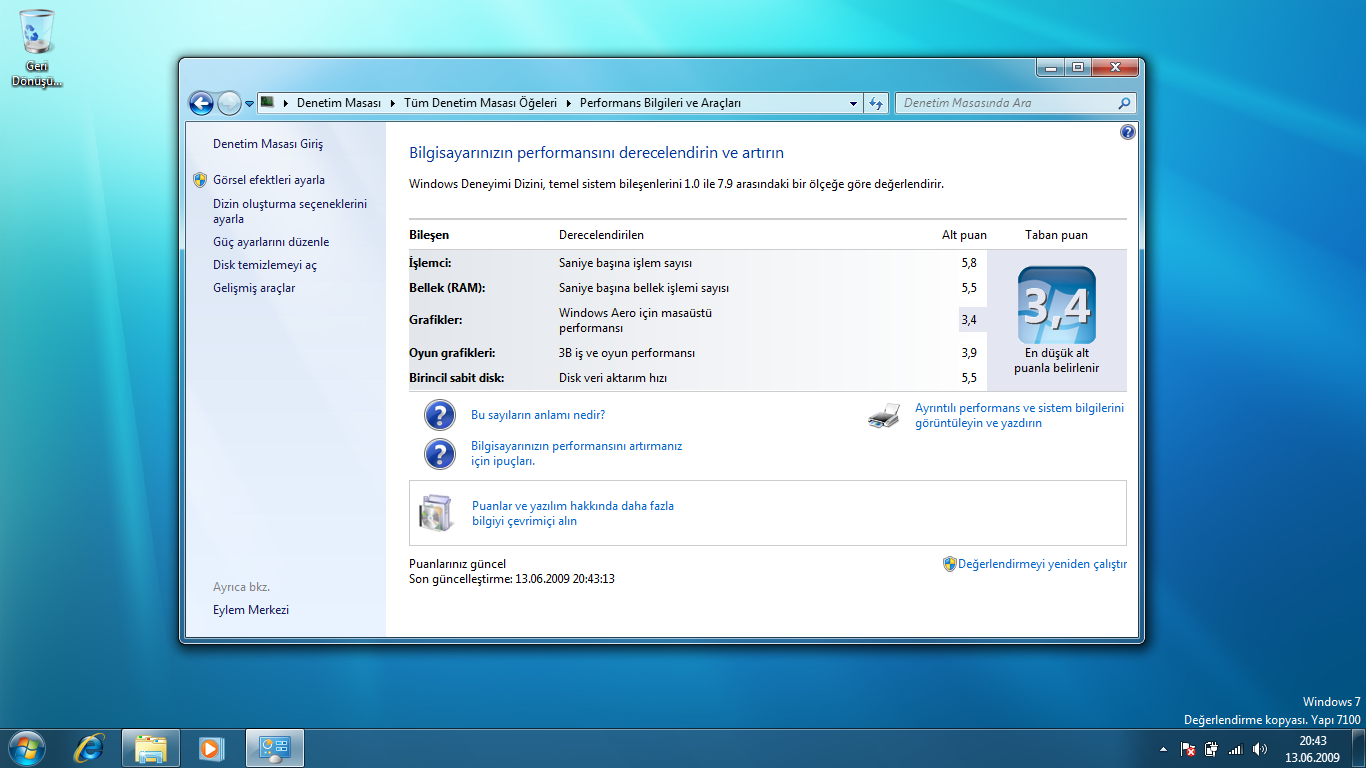
Task: Click the Son güncelleştirme timestamp text
Action: click(x=512, y=579)
